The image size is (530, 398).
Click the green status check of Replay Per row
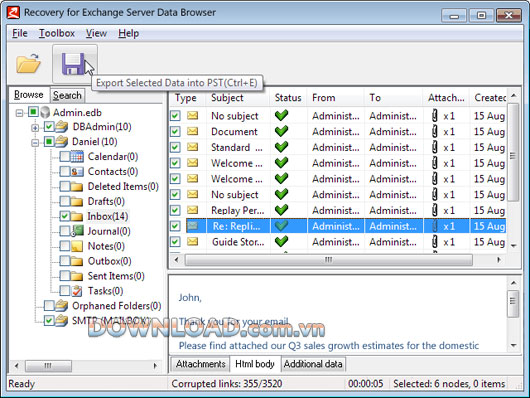tap(281, 210)
